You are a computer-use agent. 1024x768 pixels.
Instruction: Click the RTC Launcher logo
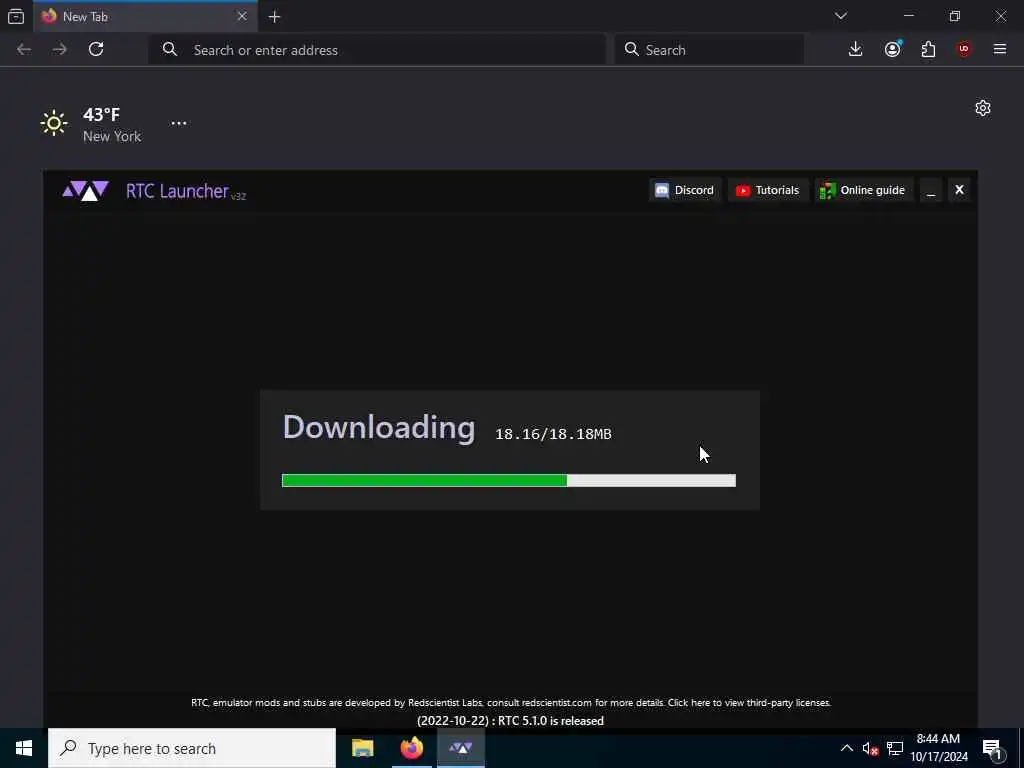coord(86,191)
